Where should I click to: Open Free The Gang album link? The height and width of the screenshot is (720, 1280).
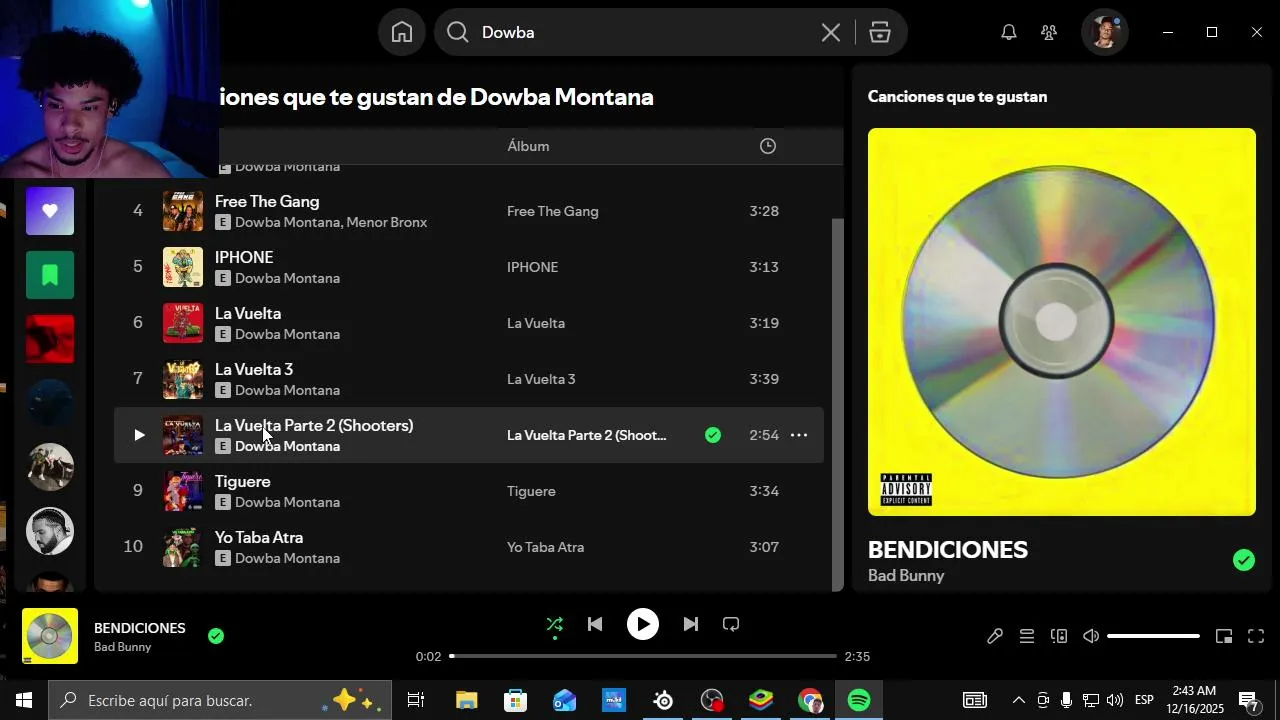(x=553, y=211)
